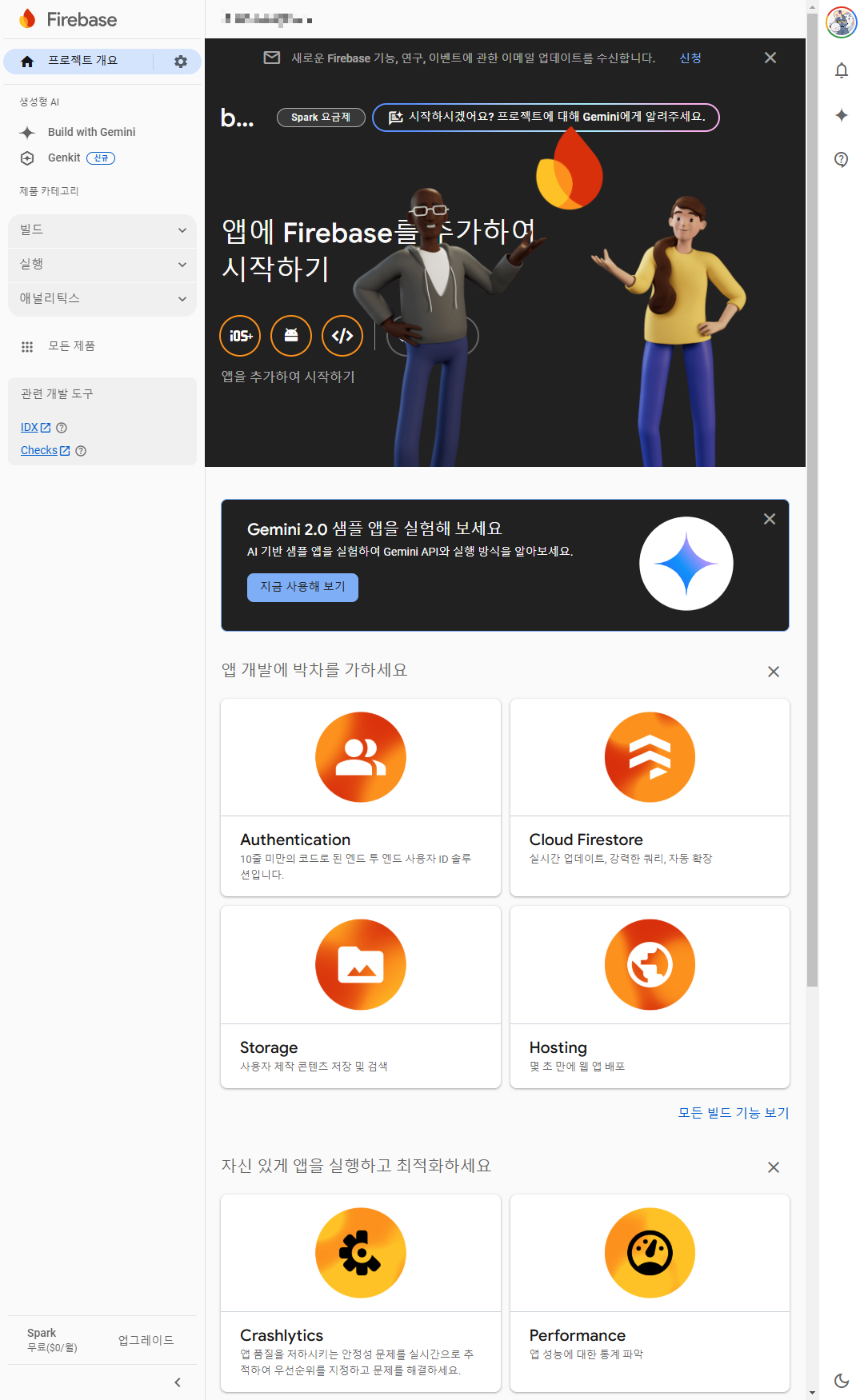
Task: Open notifications bell
Action: pos(842,70)
